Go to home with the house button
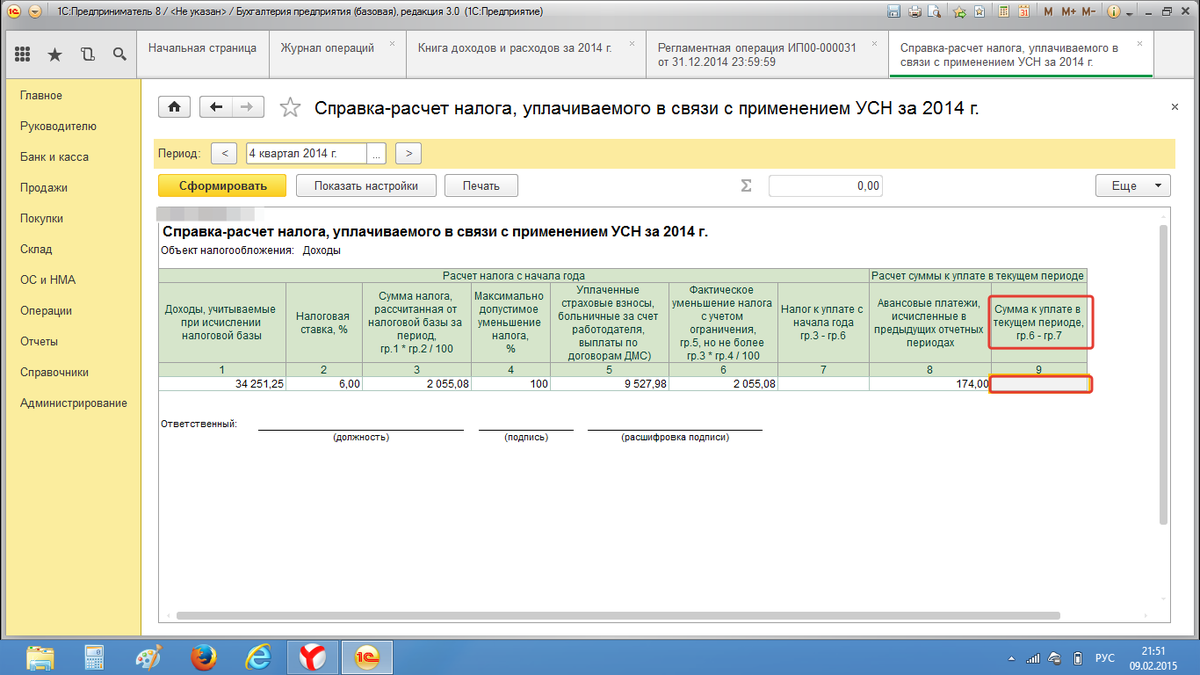This screenshot has width=1200, height=675. tap(174, 107)
